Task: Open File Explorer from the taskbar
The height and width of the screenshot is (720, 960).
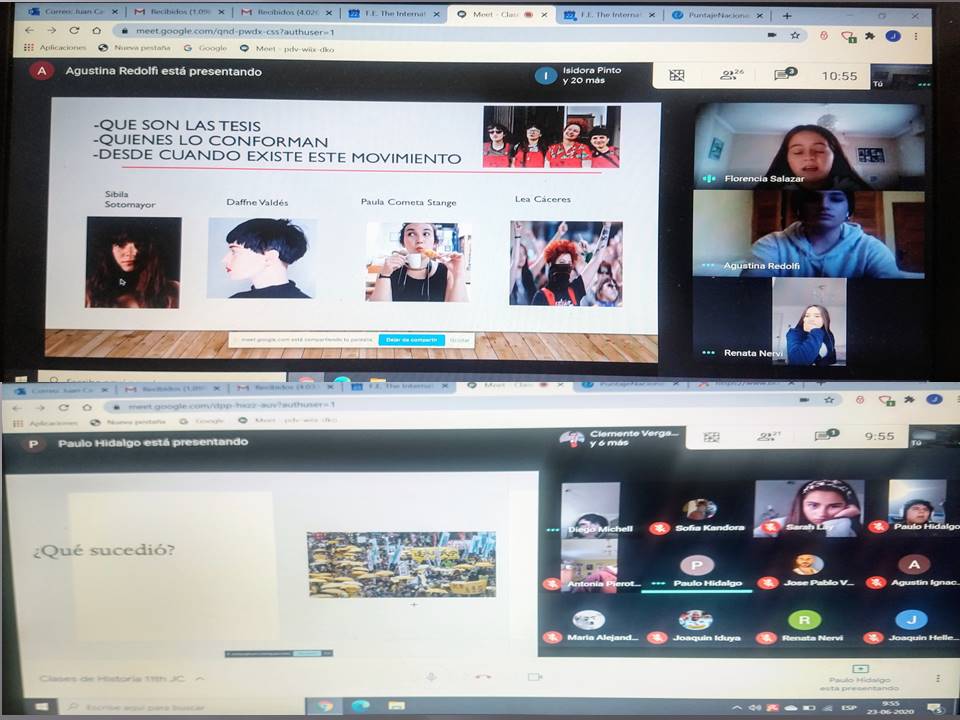Action: click(396, 706)
